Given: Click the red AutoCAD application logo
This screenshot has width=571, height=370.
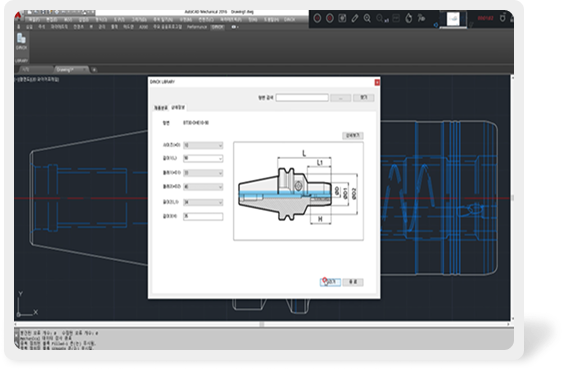Looking at the screenshot, I should [x=17, y=15].
